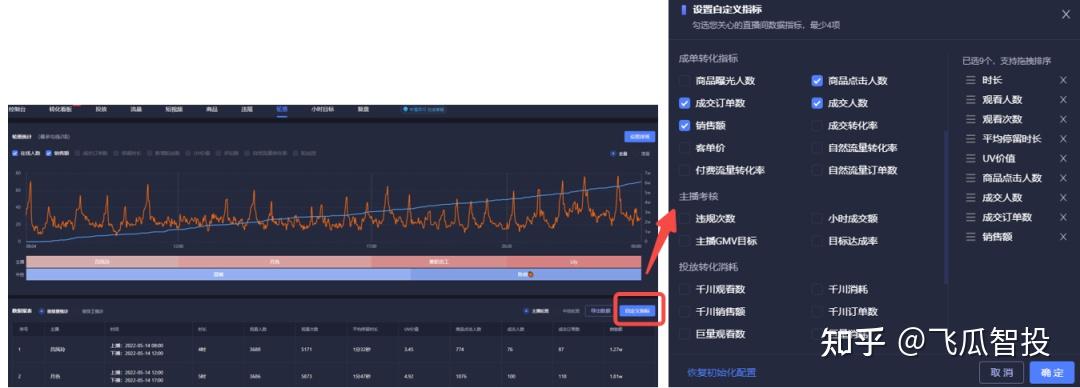The width and height of the screenshot is (1080, 388).
Task: Remove UV价值 from the selected list
Action: [x=1063, y=159]
